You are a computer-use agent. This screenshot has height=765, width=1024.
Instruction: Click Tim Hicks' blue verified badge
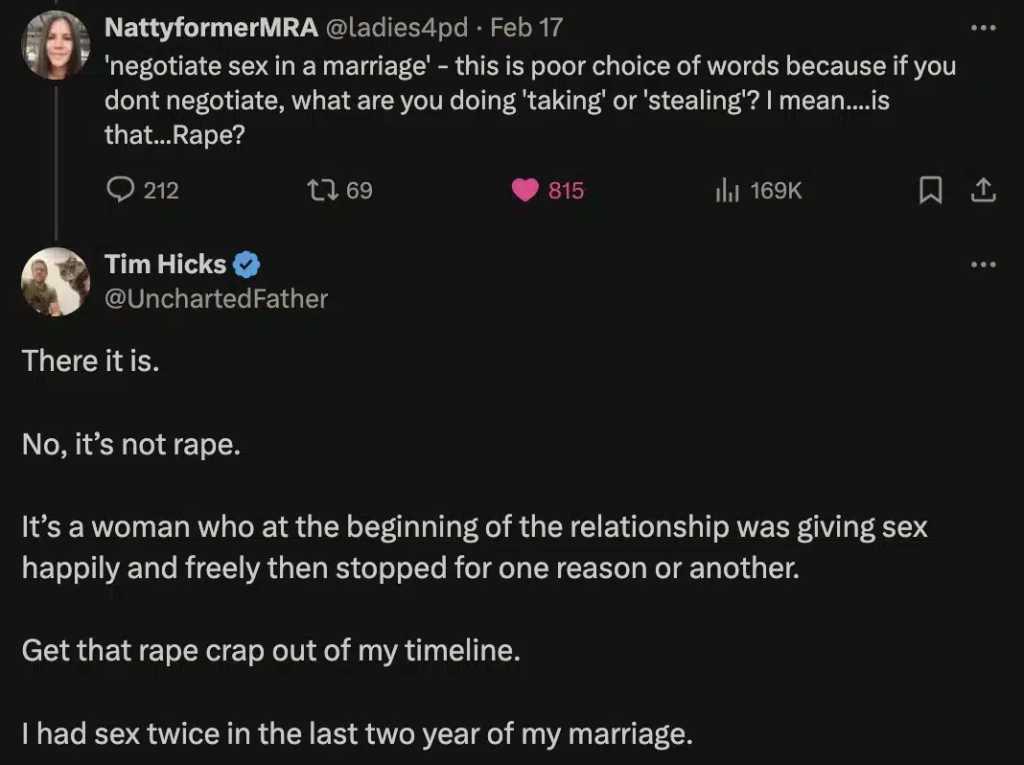point(247,265)
